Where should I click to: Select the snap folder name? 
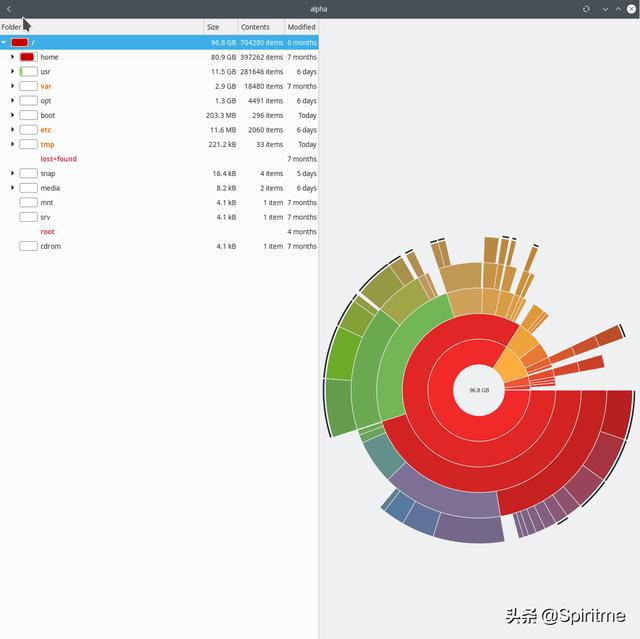tap(48, 173)
